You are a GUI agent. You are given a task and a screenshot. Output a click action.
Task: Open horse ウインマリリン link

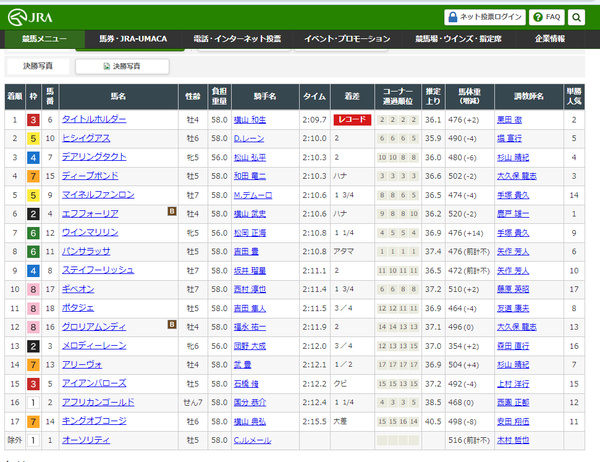point(90,232)
